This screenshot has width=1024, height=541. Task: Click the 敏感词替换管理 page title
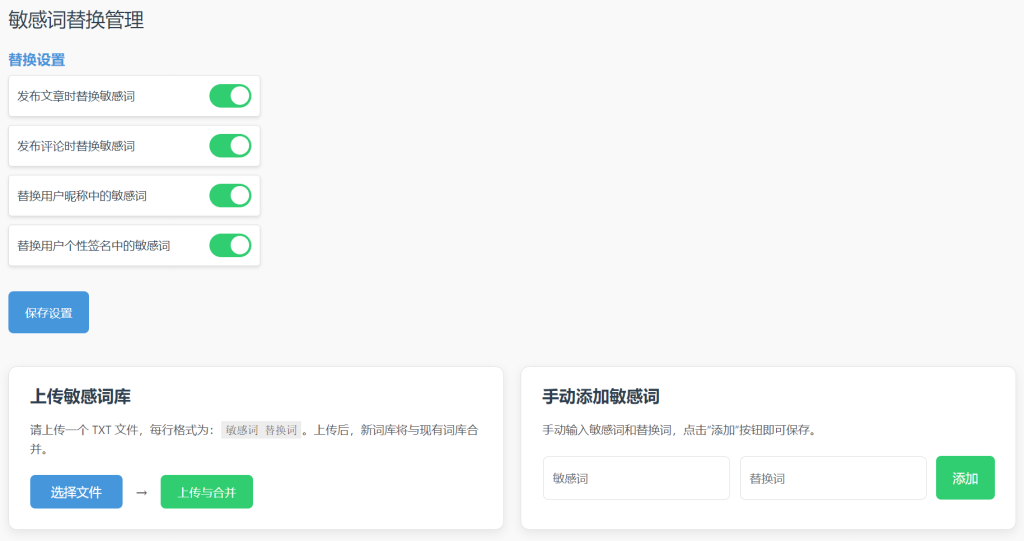(76, 20)
